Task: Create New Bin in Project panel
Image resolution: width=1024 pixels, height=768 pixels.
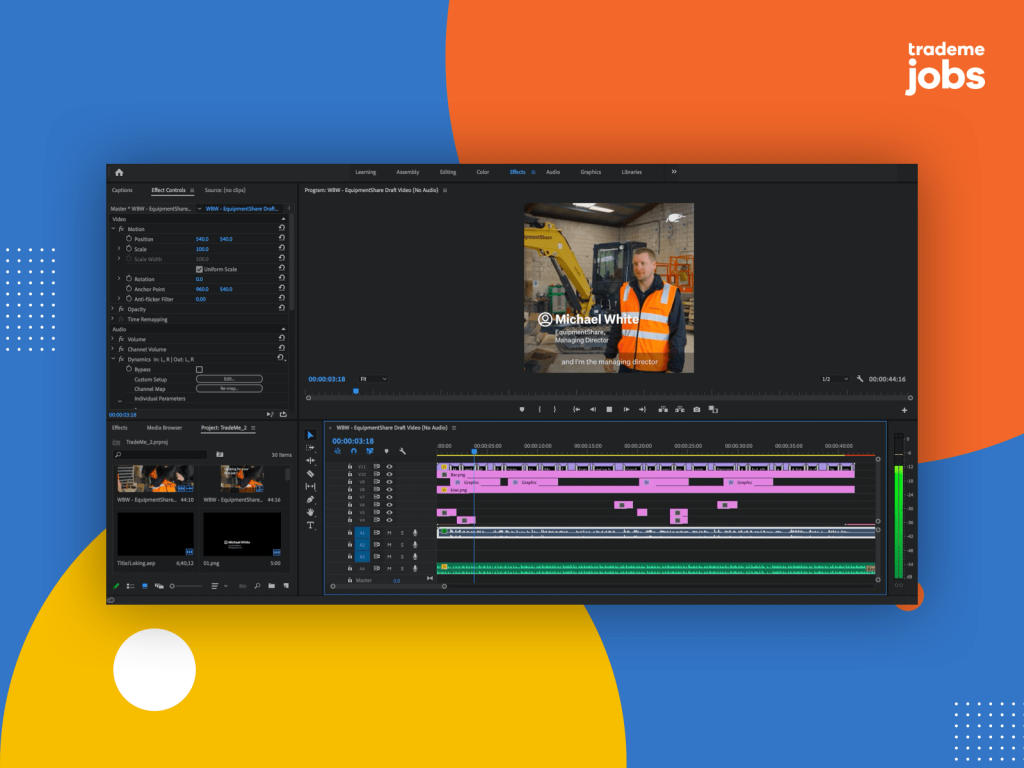Action: point(271,586)
